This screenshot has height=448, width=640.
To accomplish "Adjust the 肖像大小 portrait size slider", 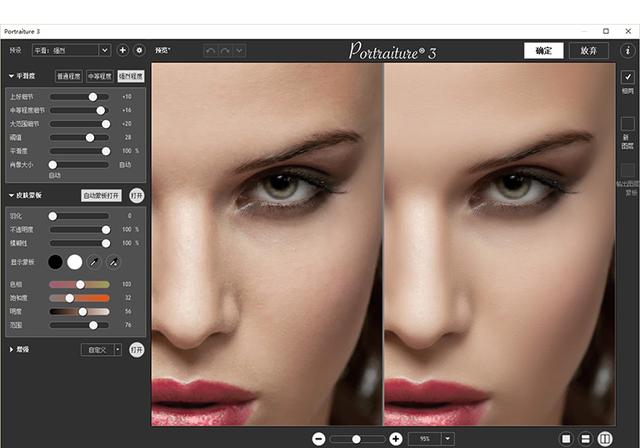I will (x=80, y=164).
